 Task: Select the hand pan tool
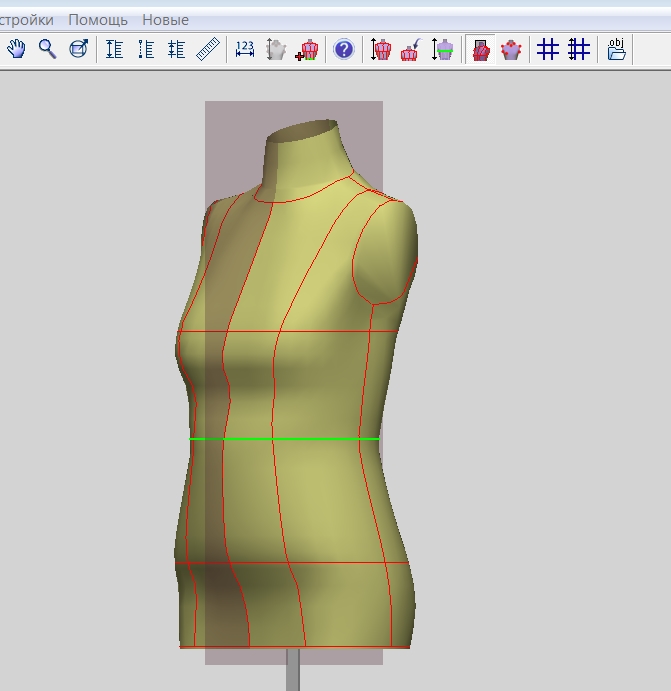[16, 49]
